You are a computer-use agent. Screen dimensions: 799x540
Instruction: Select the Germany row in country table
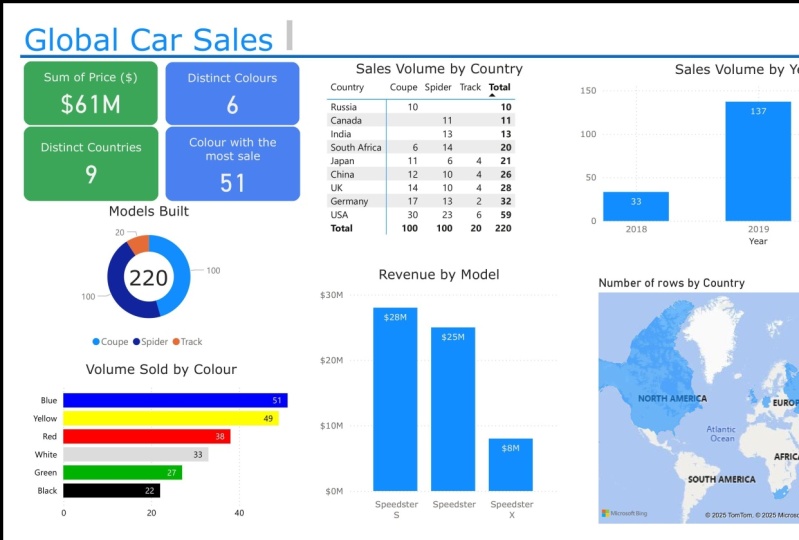coord(421,201)
